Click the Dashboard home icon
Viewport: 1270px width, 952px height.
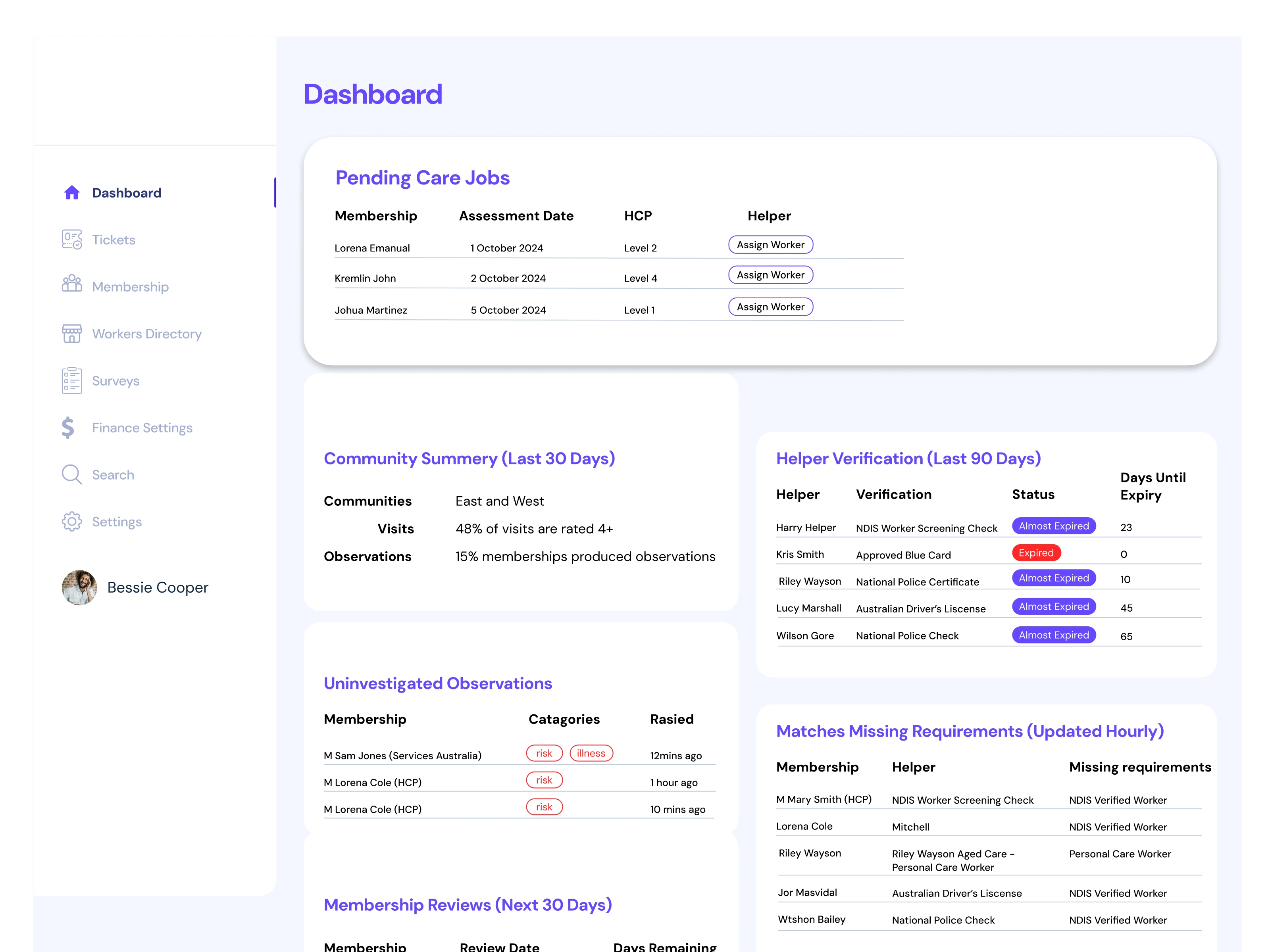[72, 193]
